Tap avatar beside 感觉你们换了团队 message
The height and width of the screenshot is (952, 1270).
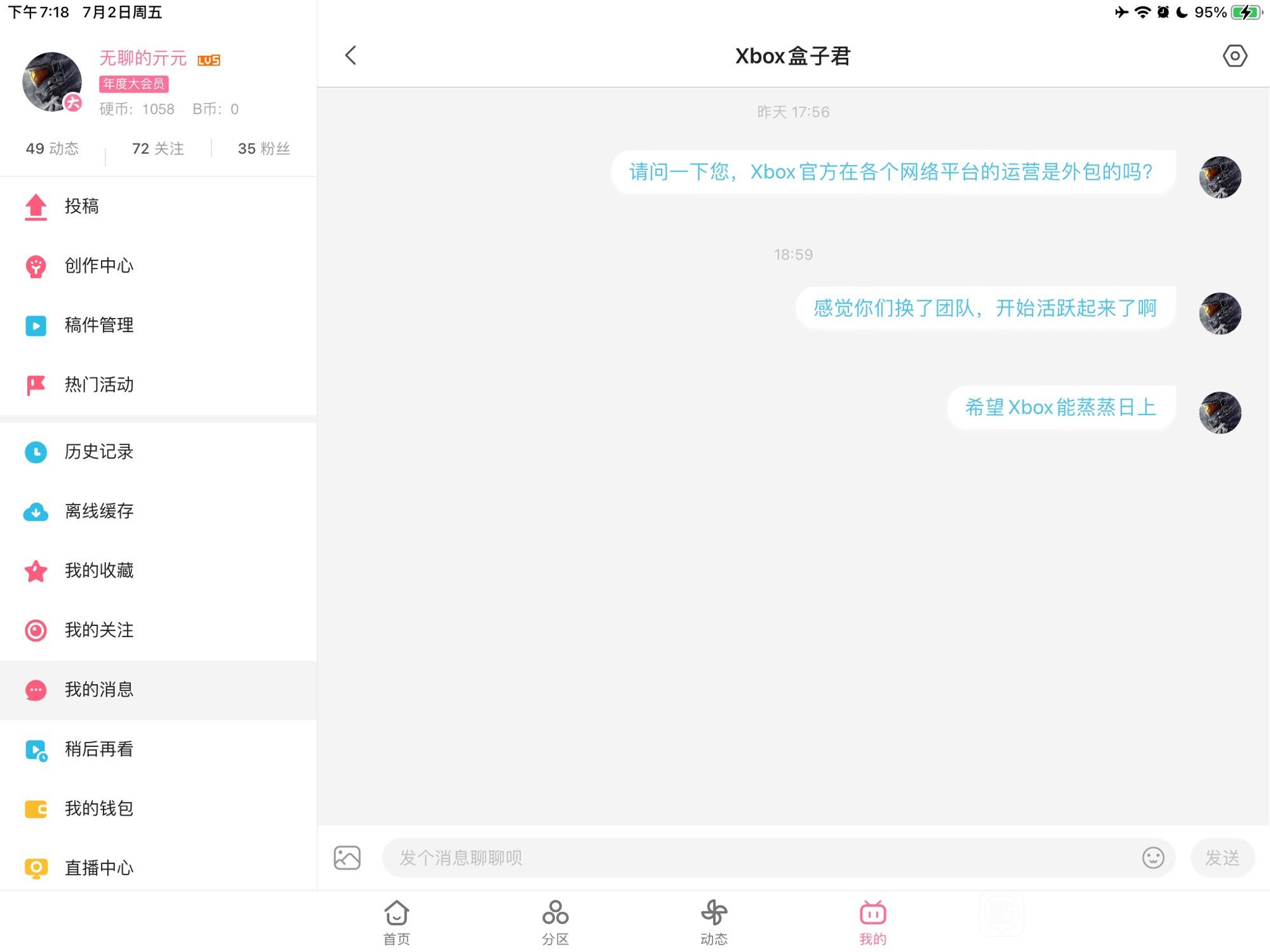coord(1220,314)
